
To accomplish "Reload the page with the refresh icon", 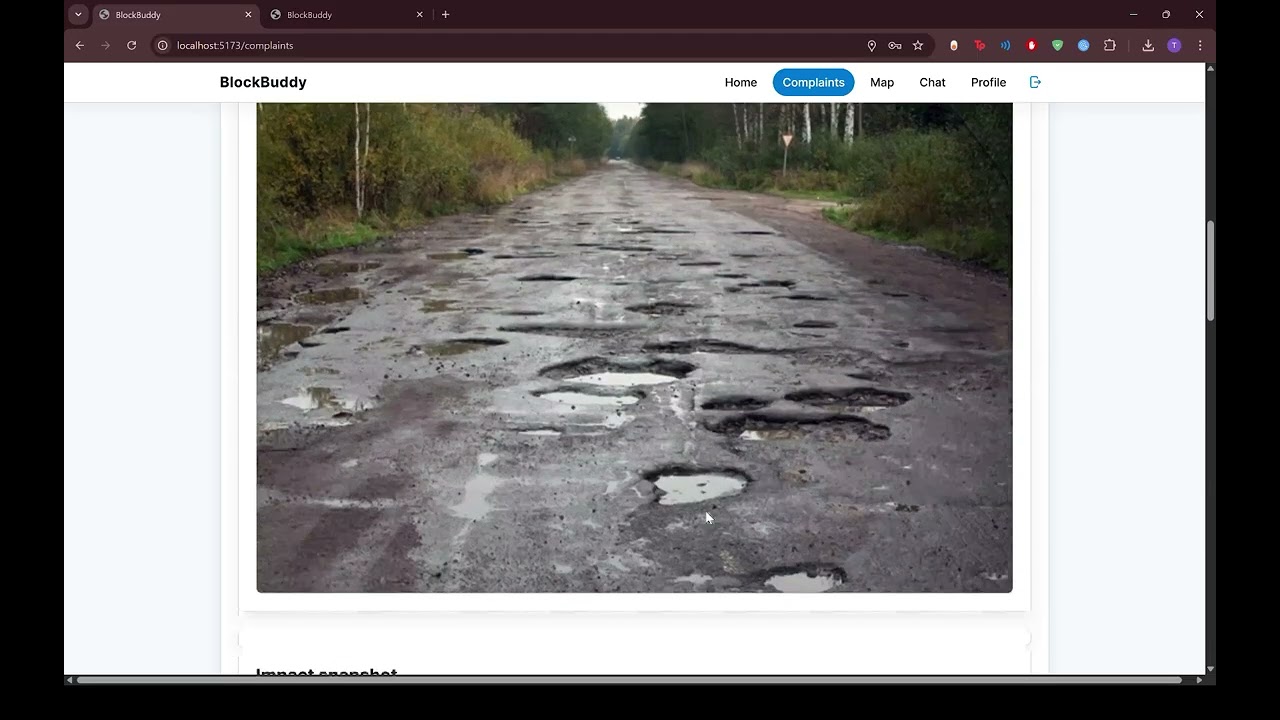I will pos(131,45).
